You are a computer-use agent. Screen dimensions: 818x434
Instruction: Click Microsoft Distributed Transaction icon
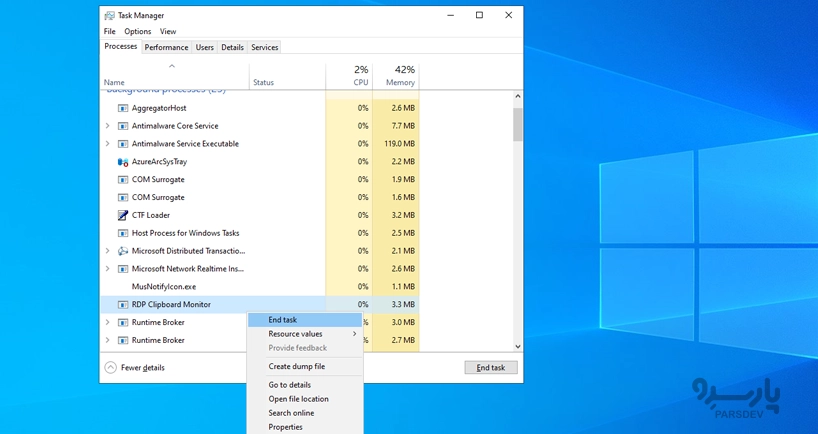click(x=123, y=251)
